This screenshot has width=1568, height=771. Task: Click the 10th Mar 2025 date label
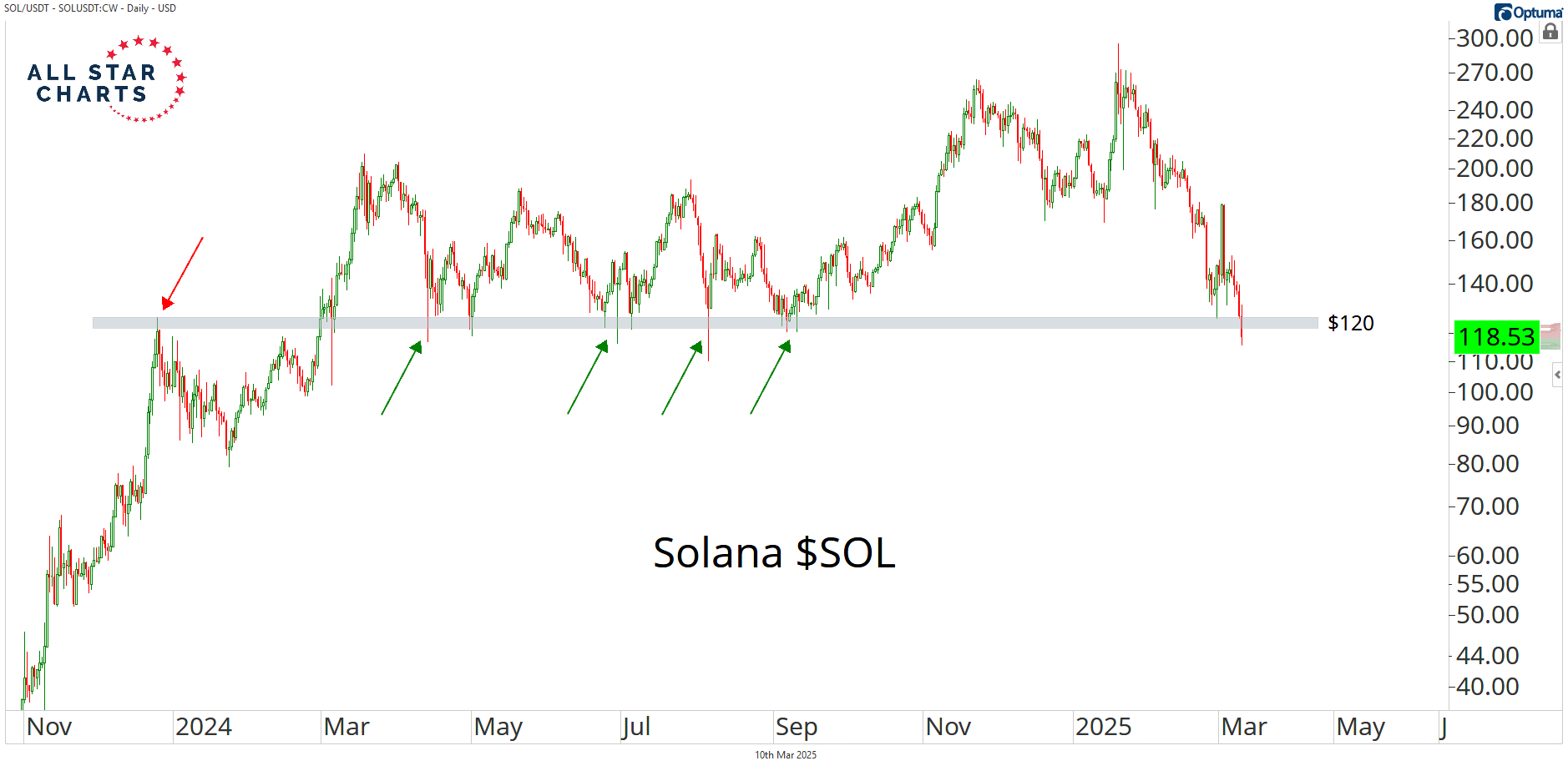(785, 755)
